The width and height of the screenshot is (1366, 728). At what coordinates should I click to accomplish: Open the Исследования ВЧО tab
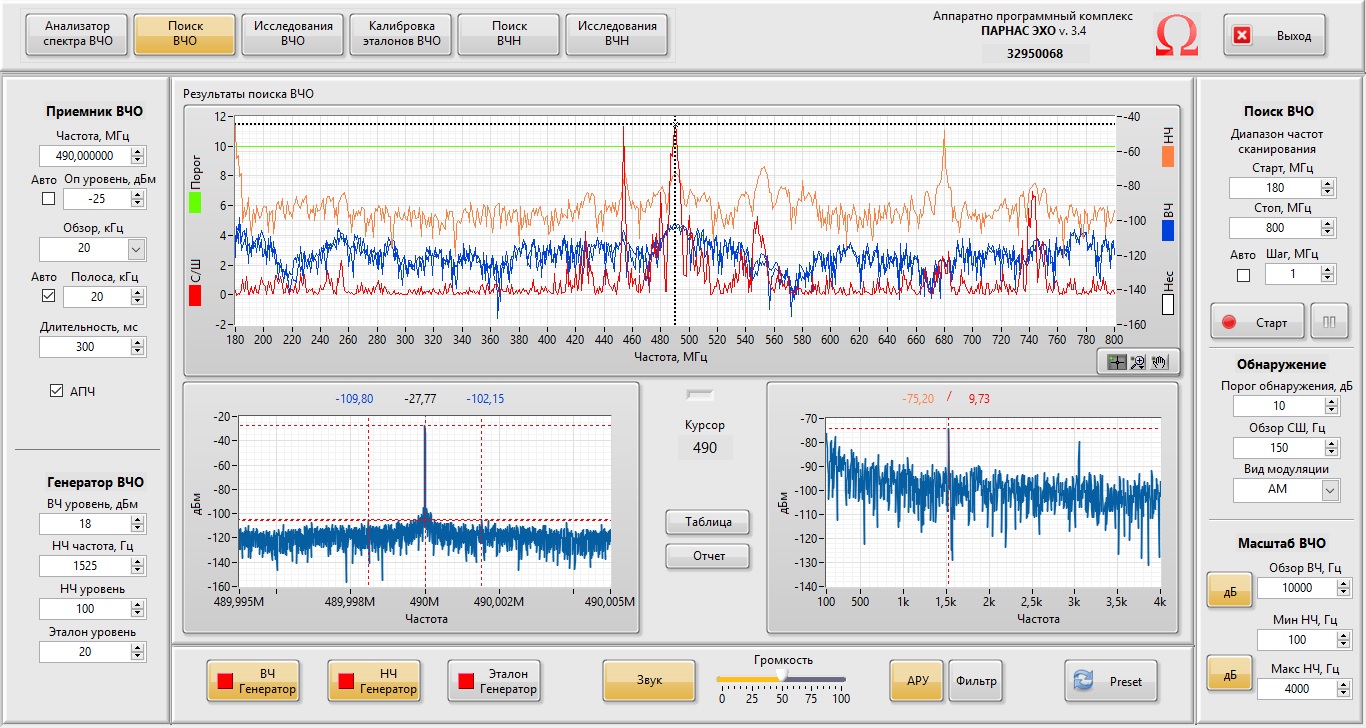(x=293, y=35)
